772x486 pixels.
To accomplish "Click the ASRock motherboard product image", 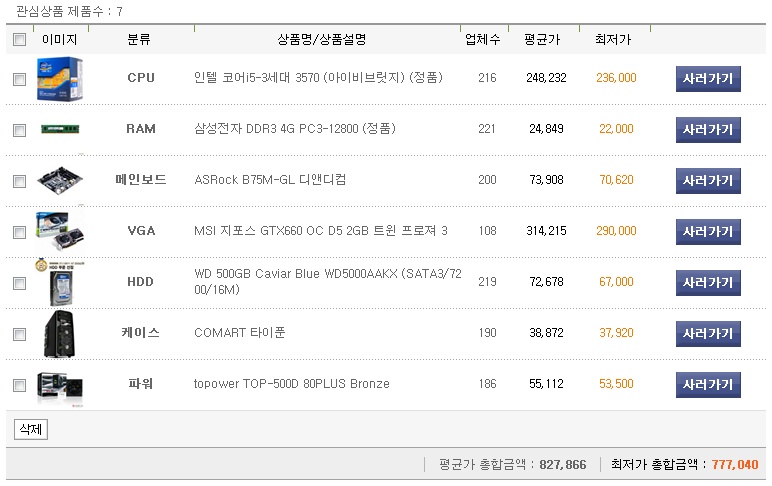I will pos(59,181).
